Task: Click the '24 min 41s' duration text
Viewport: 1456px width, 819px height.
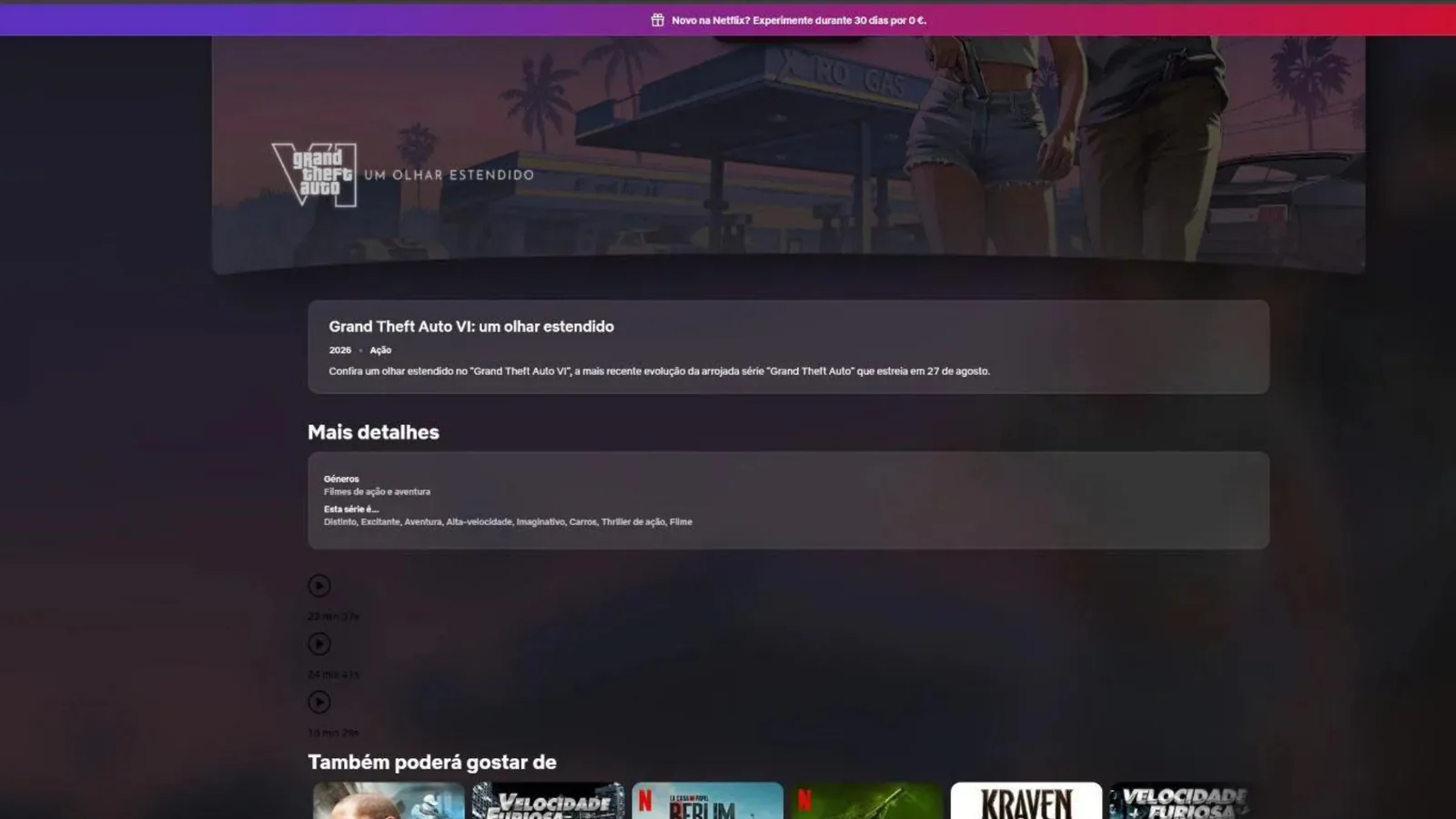Action: 333,675
